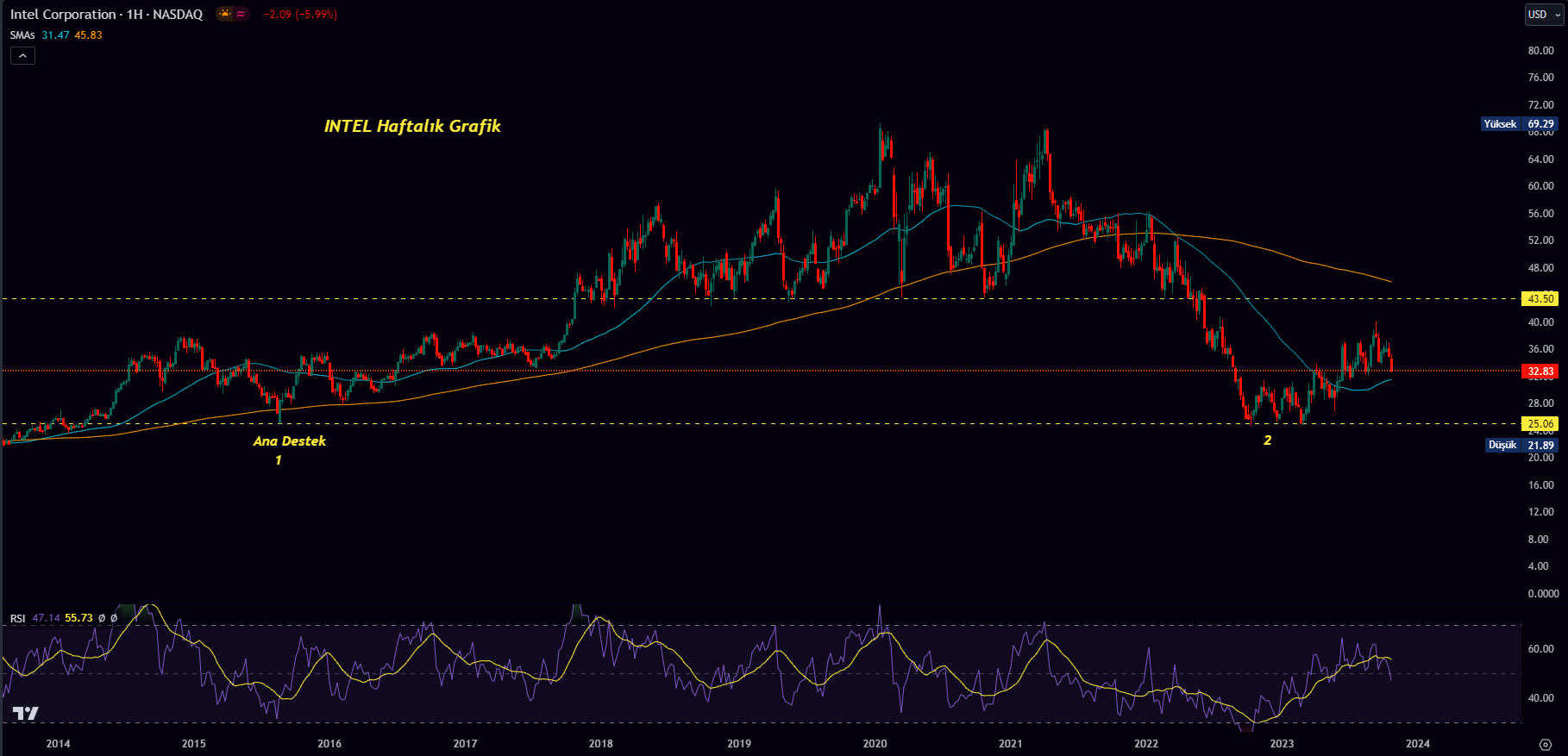Click the 80.00 label on price scale
The width and height of the screenshot is (1568, 756).
coord(1540,51)
